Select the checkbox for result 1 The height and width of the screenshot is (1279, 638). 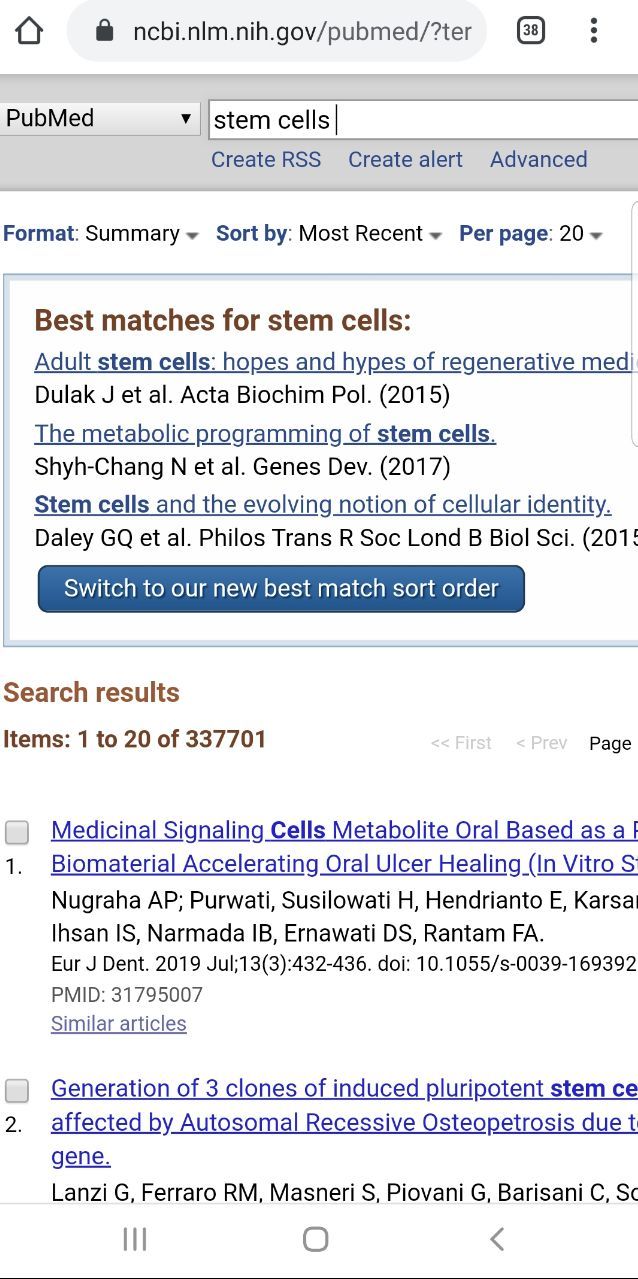[17, 832]
